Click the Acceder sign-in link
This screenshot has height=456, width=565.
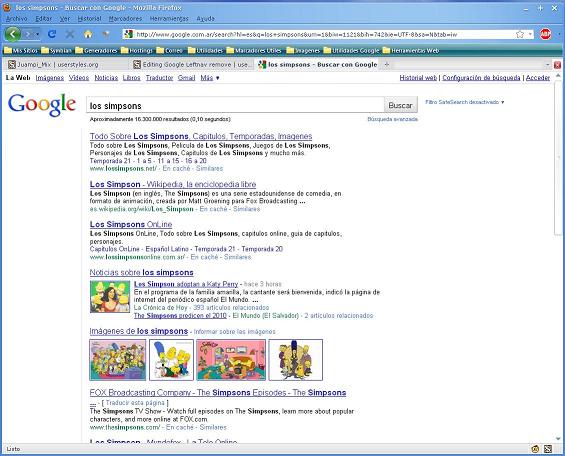click(x=538, y=78)
